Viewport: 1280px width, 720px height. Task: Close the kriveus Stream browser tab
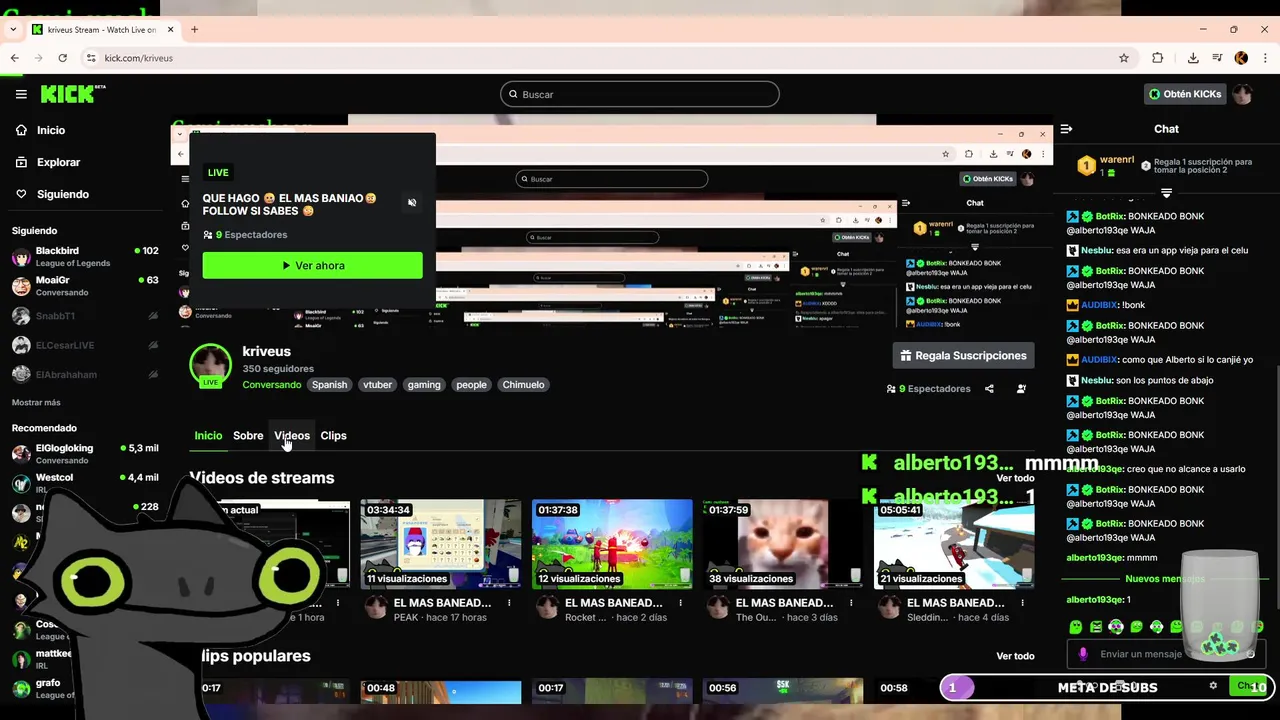171,29
